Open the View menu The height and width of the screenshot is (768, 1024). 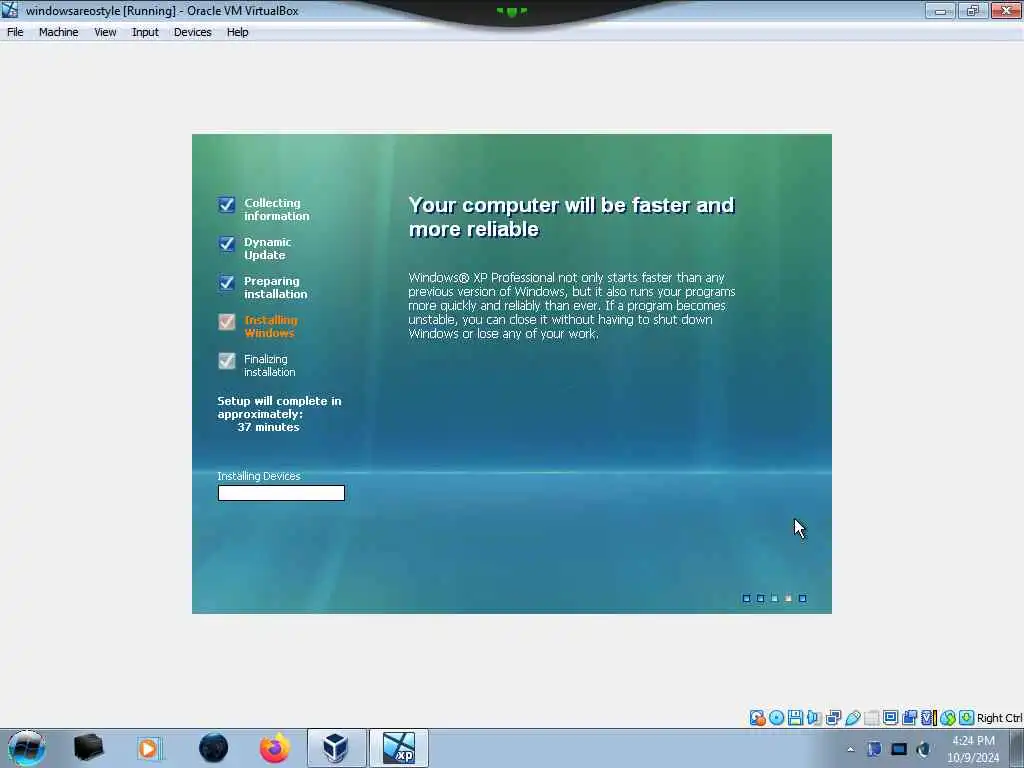105,32
